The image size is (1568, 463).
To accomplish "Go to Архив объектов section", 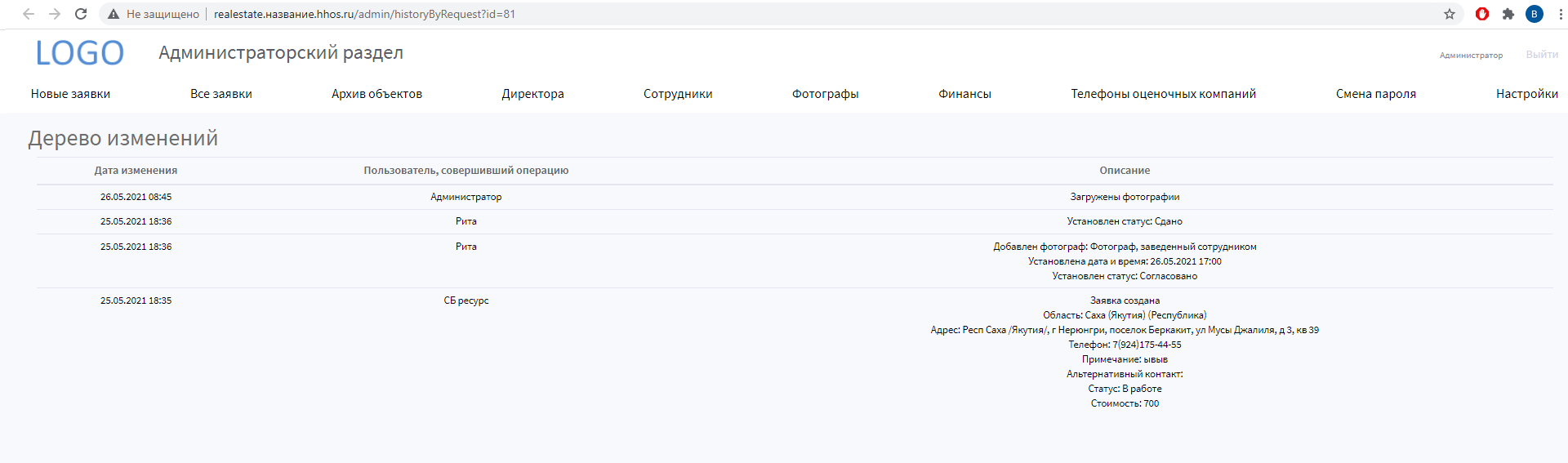I will [x=376, y=94].
